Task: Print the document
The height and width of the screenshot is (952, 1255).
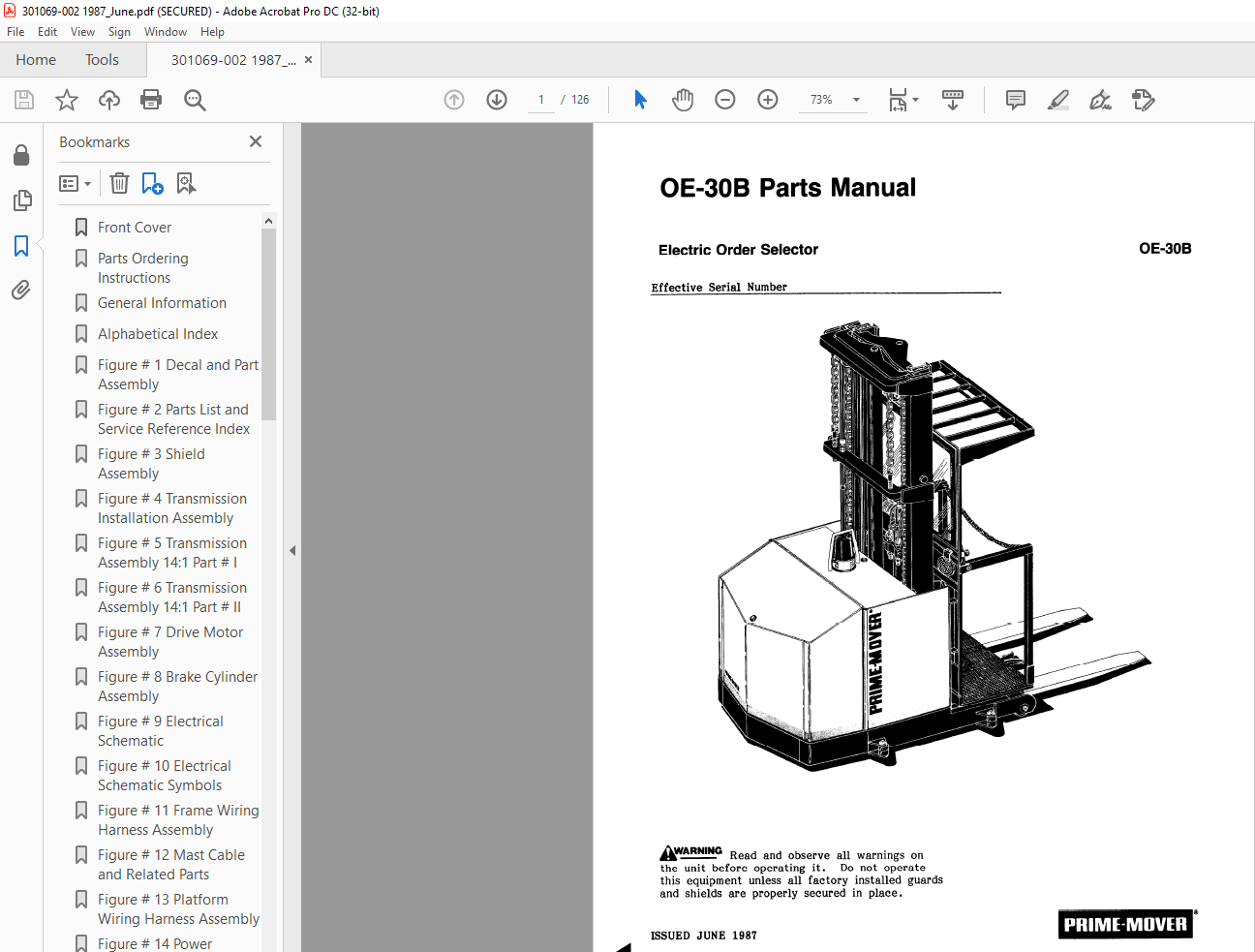Action: 151,100
